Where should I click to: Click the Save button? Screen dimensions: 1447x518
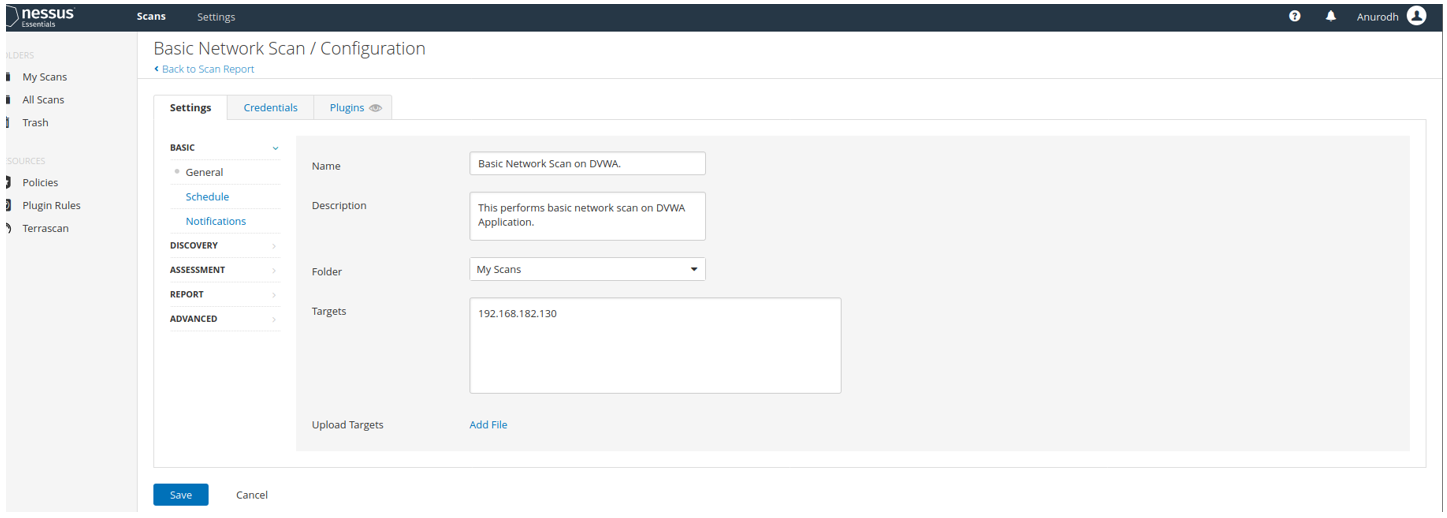(x=181, y=495)
